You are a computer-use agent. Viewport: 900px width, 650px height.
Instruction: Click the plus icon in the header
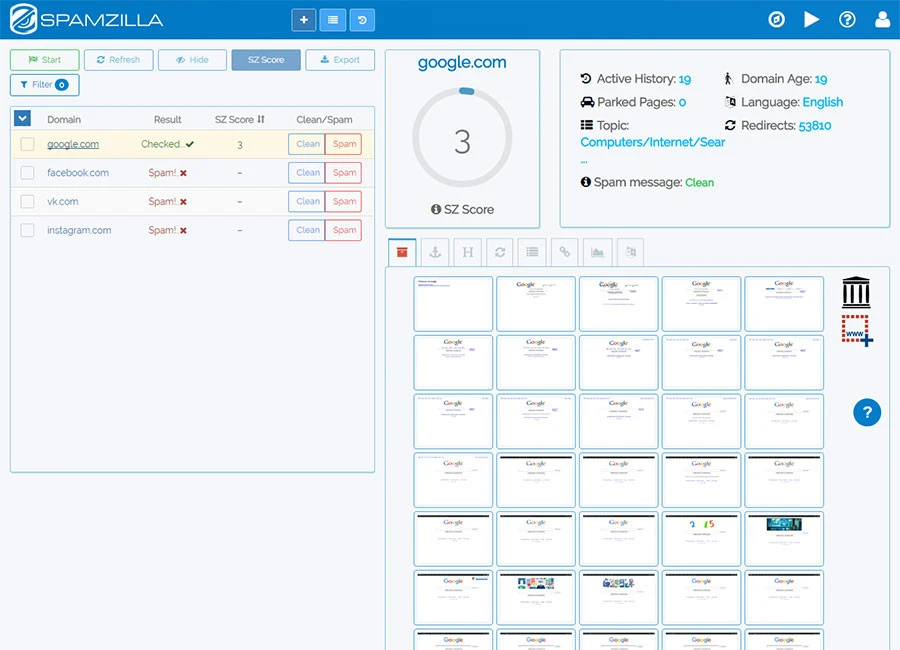point(303,19)
